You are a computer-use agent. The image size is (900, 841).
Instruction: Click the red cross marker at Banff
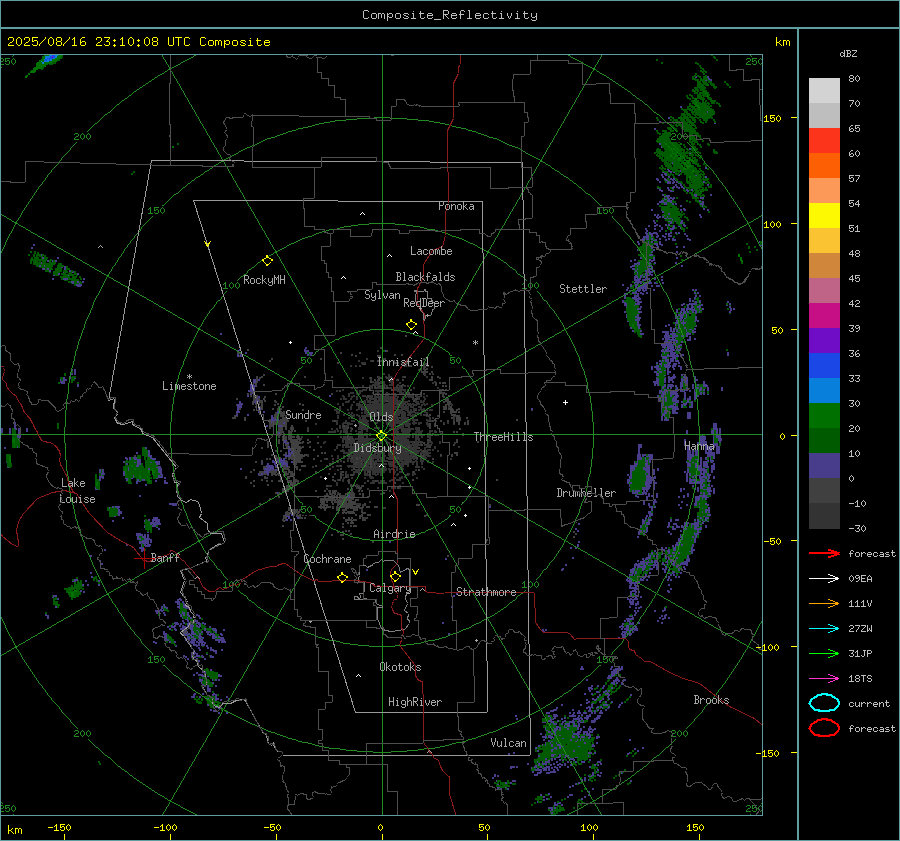tap(142, 558)
